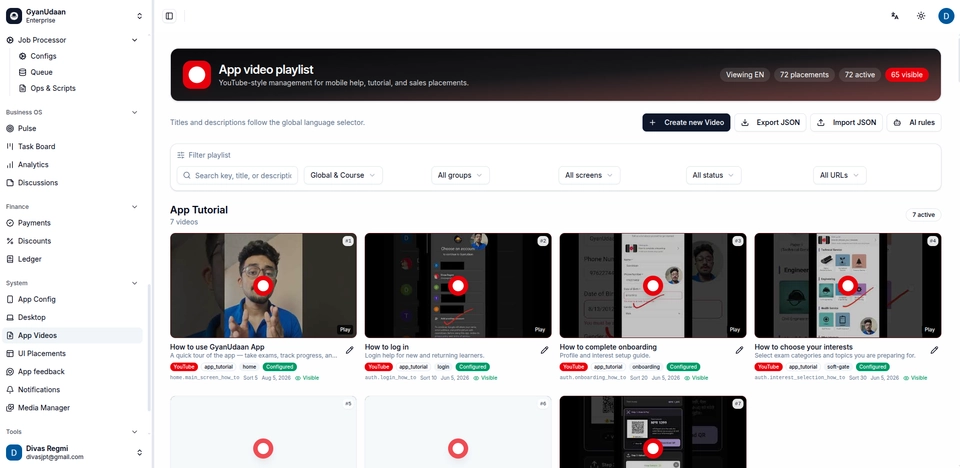Viewport: 960px width, 468px height.
Task: Open the language translate icon
Action: 894,16
